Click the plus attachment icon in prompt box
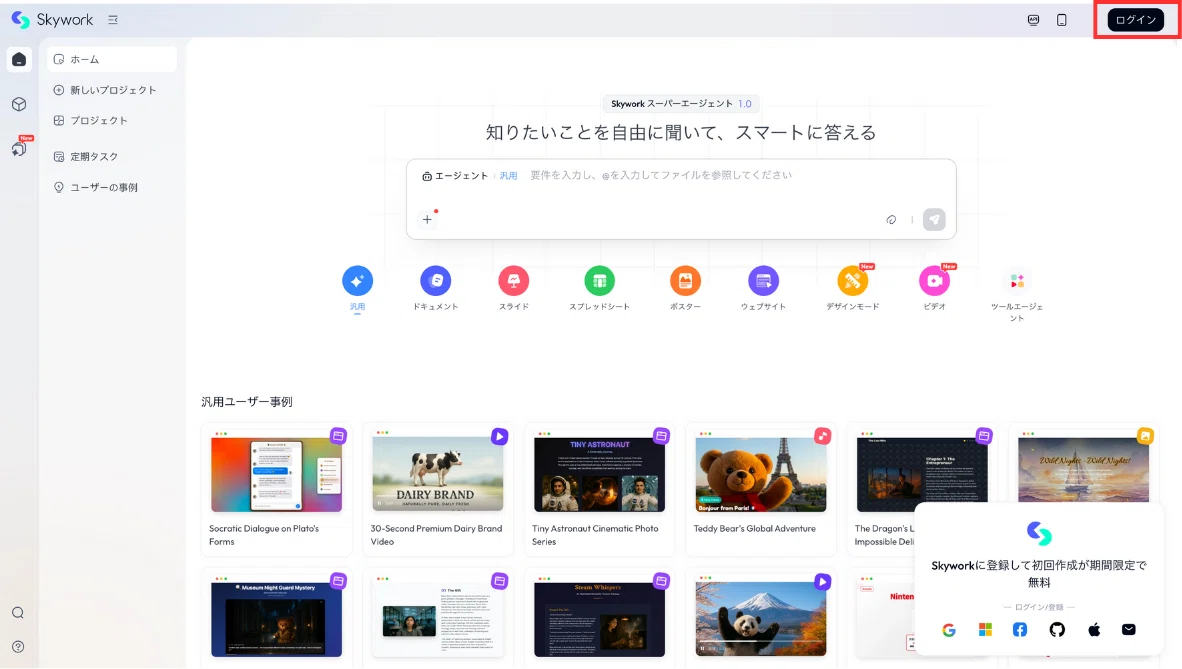This screenshot has height=669, width=1182. tap(427, 219)
